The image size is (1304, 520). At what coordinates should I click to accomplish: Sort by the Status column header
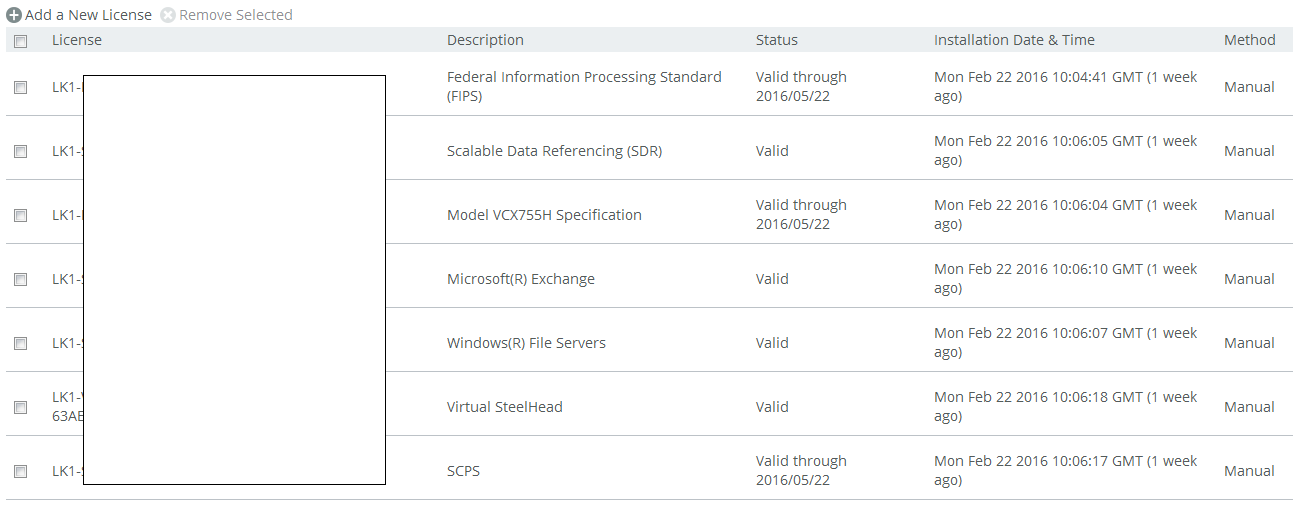tap(777, 40)
